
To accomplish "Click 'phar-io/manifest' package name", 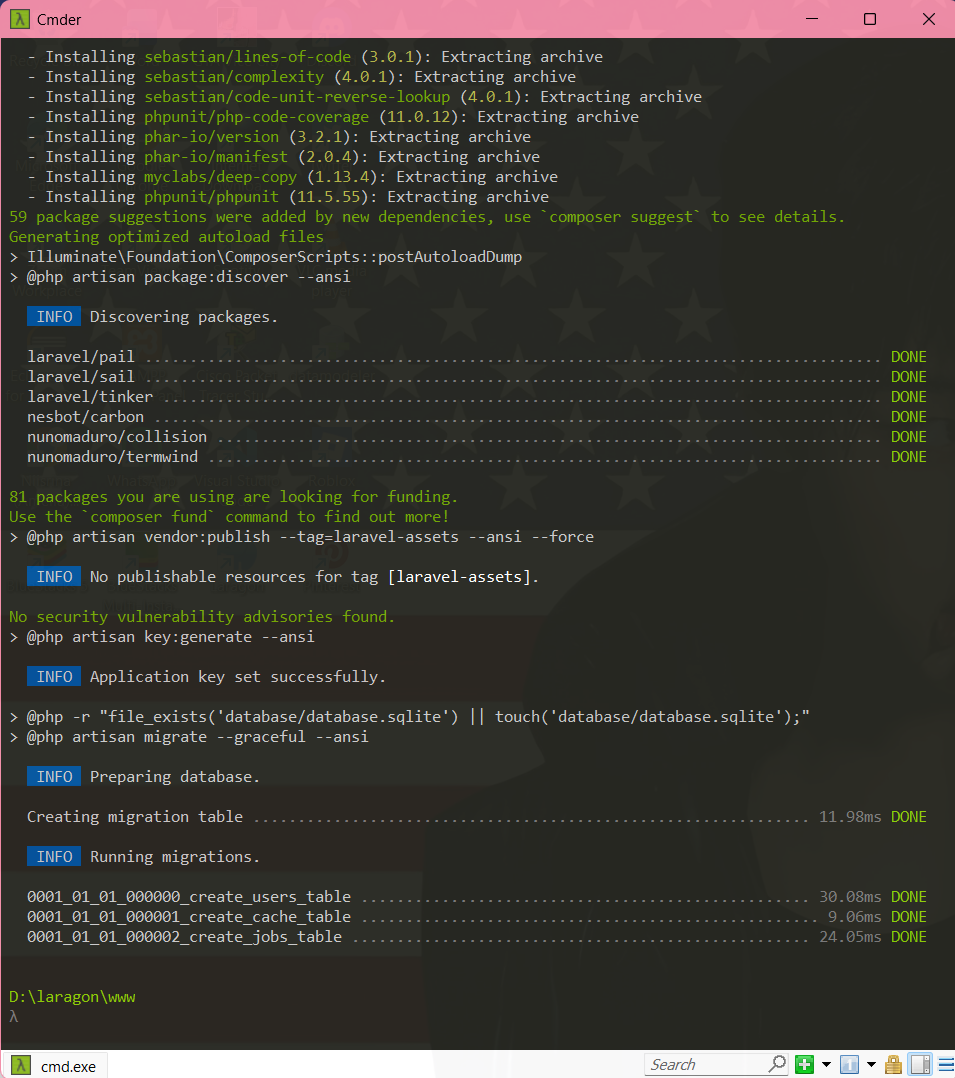I will point(216,156).
